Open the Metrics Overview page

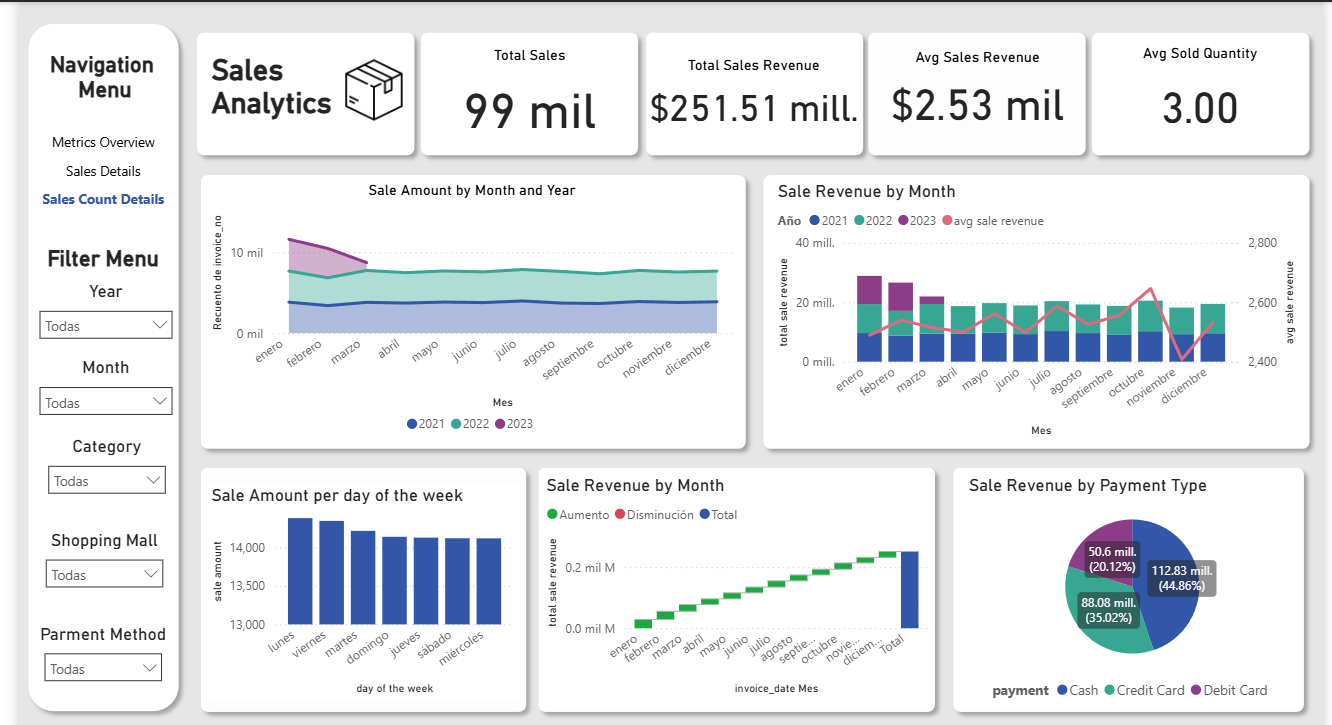tap(103, 142)
